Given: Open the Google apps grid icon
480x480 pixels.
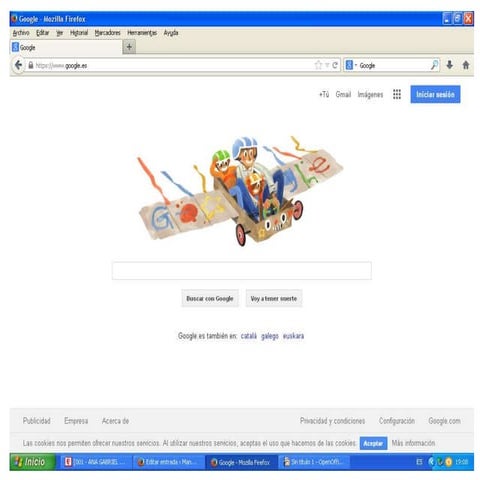Looking at the screenshot, I should 397,94.
